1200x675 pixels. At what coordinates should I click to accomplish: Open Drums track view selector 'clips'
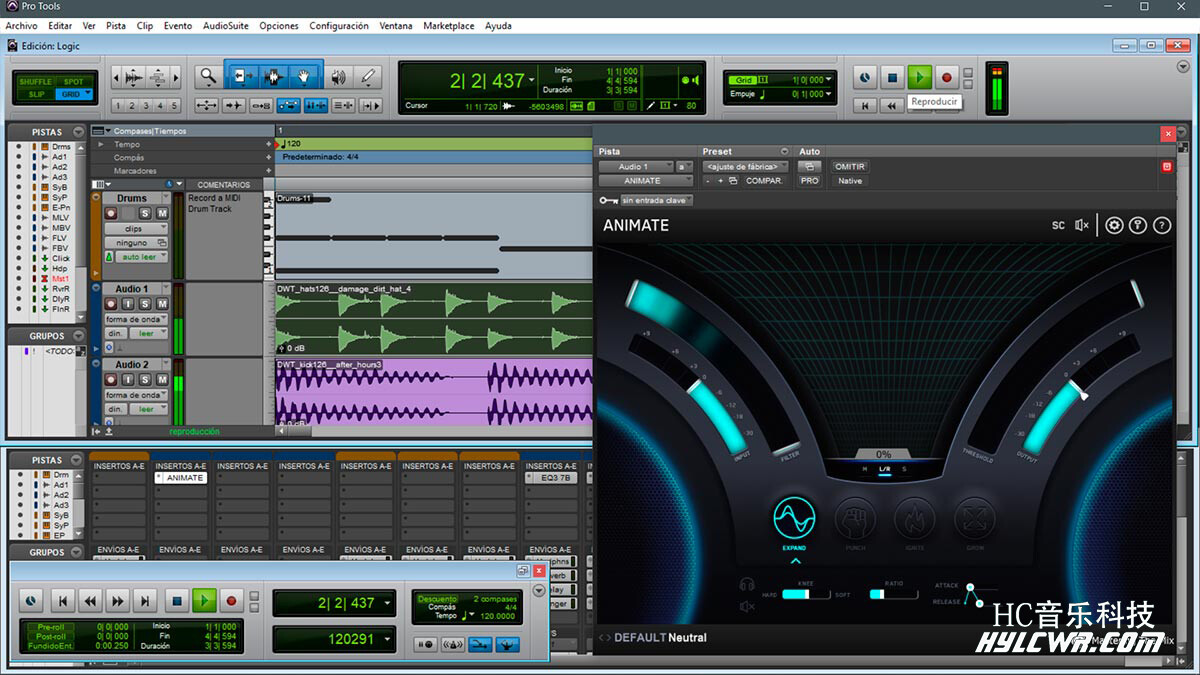[136, 229]
